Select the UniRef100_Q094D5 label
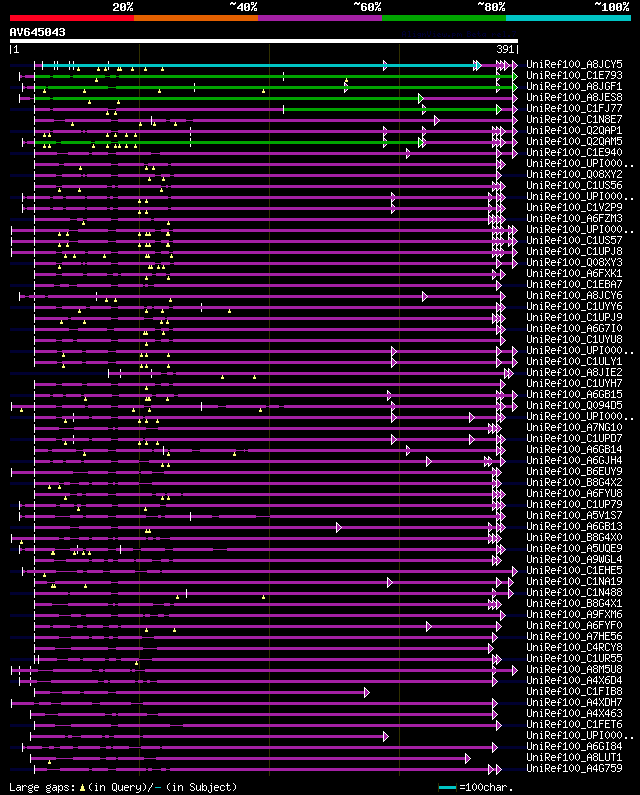The height and width of the screenshot is (795, 640). click(574, 406)
